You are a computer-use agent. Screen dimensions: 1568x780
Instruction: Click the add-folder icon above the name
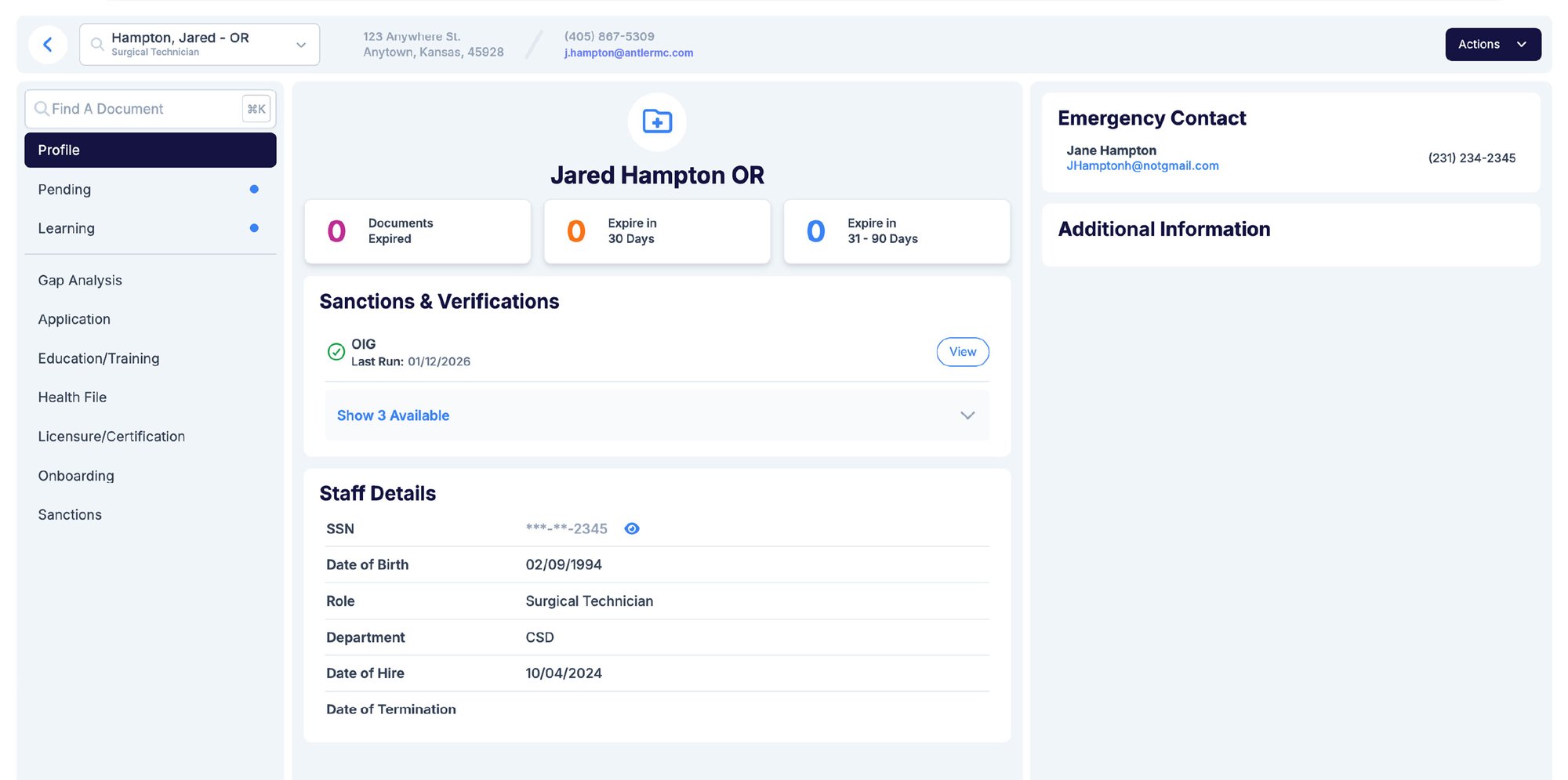[657, 122]
